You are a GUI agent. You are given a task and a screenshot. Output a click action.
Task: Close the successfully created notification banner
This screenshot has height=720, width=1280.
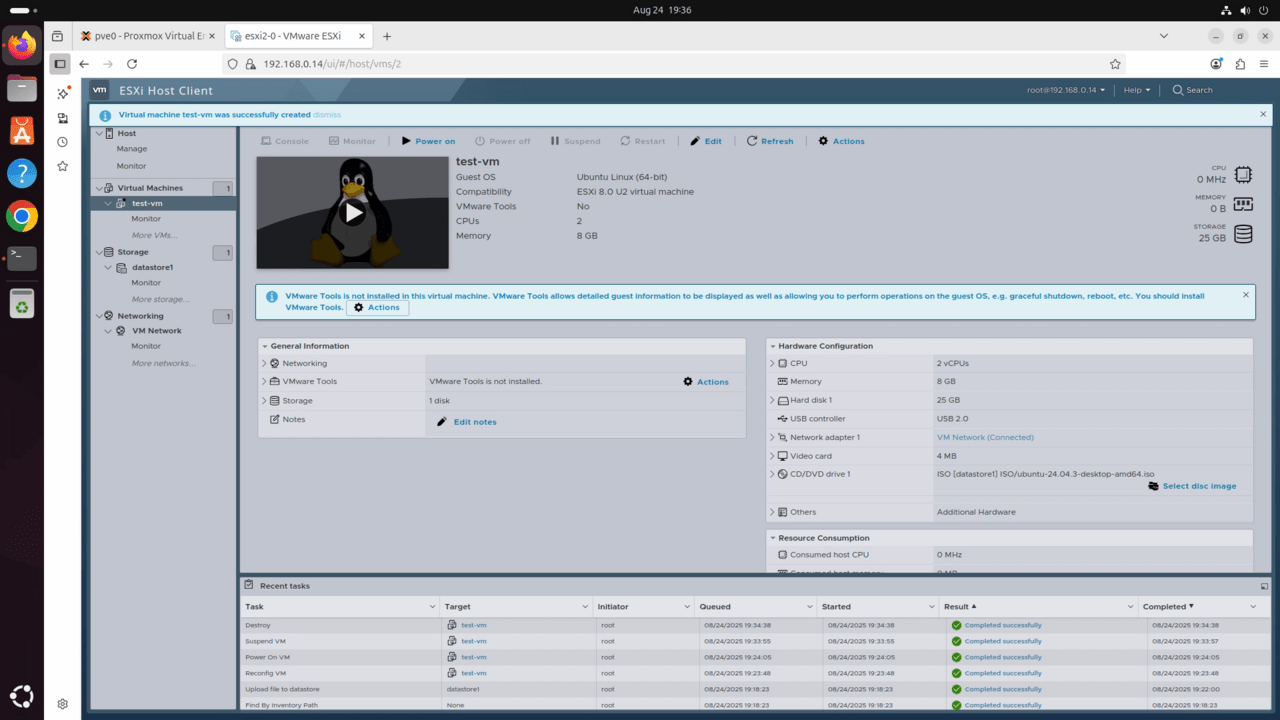pyautogui.click(x=1263, y=114)
